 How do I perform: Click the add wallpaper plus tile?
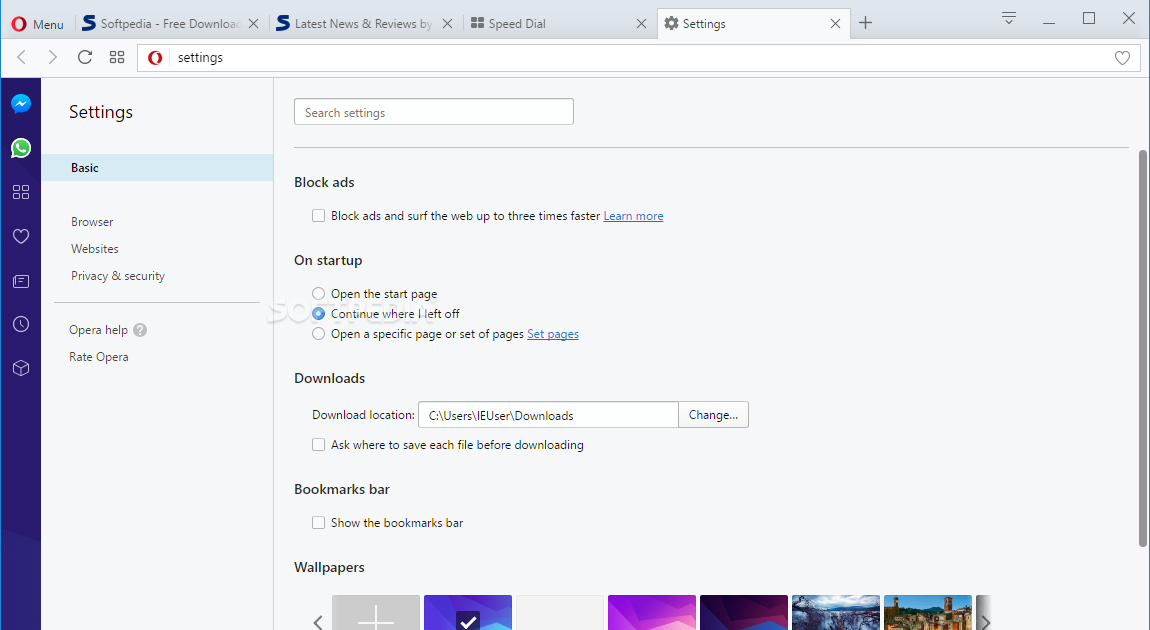[x=376, y=613]
